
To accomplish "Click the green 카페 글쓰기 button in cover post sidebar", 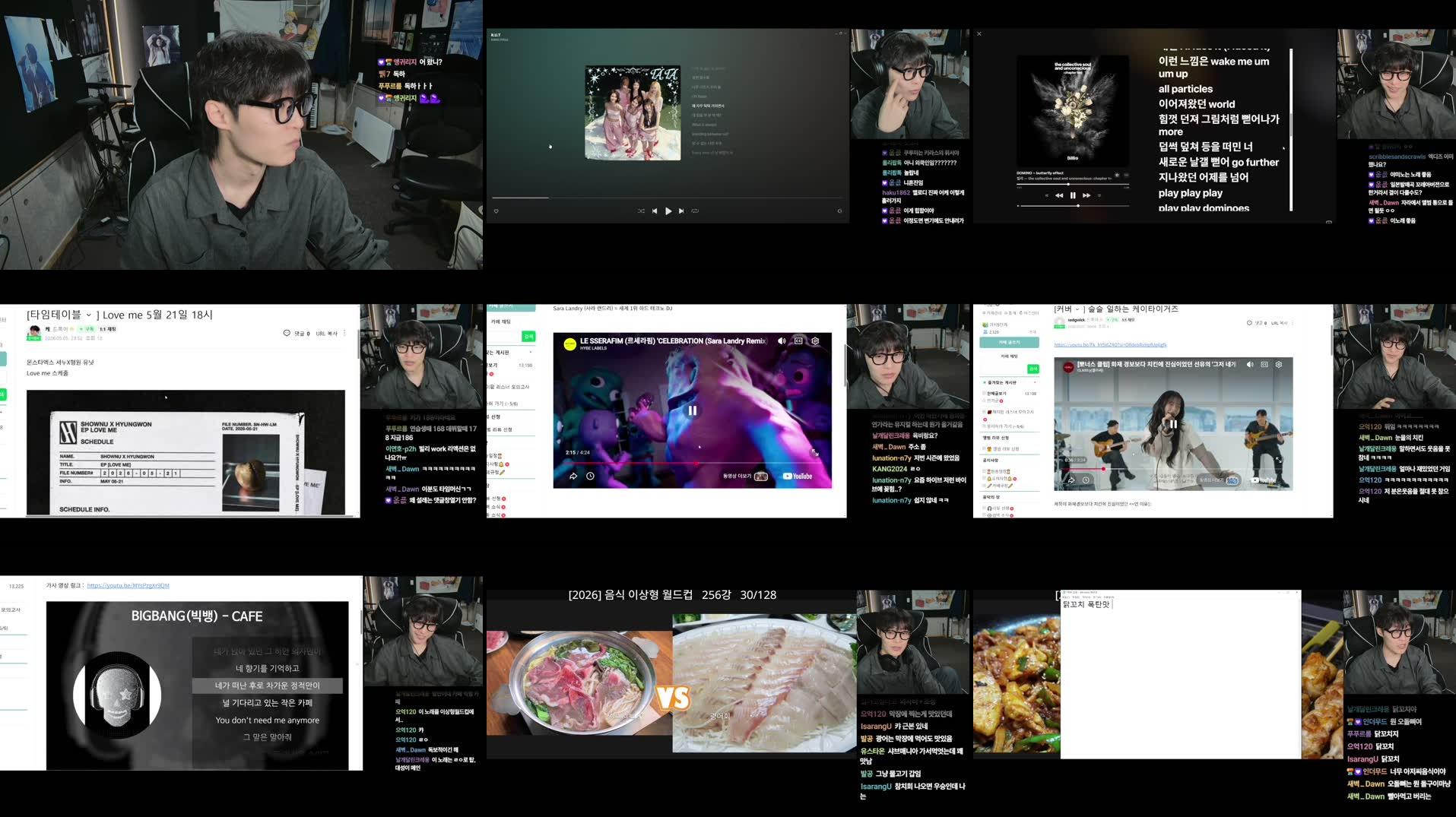I will [x=1009, y=342].
